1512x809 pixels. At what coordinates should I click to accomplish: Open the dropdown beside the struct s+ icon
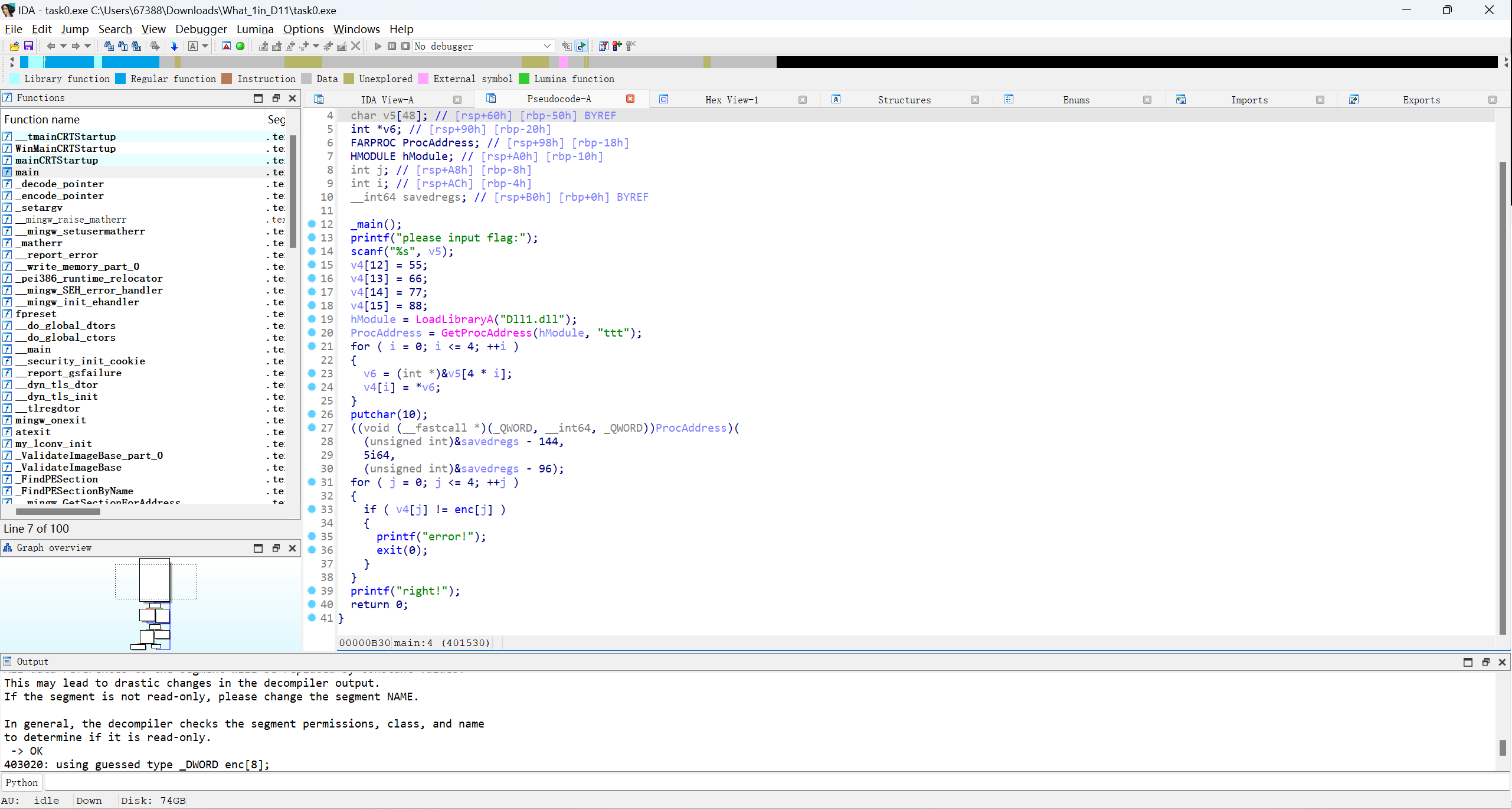pyautogui.click(x=316, y=46)
